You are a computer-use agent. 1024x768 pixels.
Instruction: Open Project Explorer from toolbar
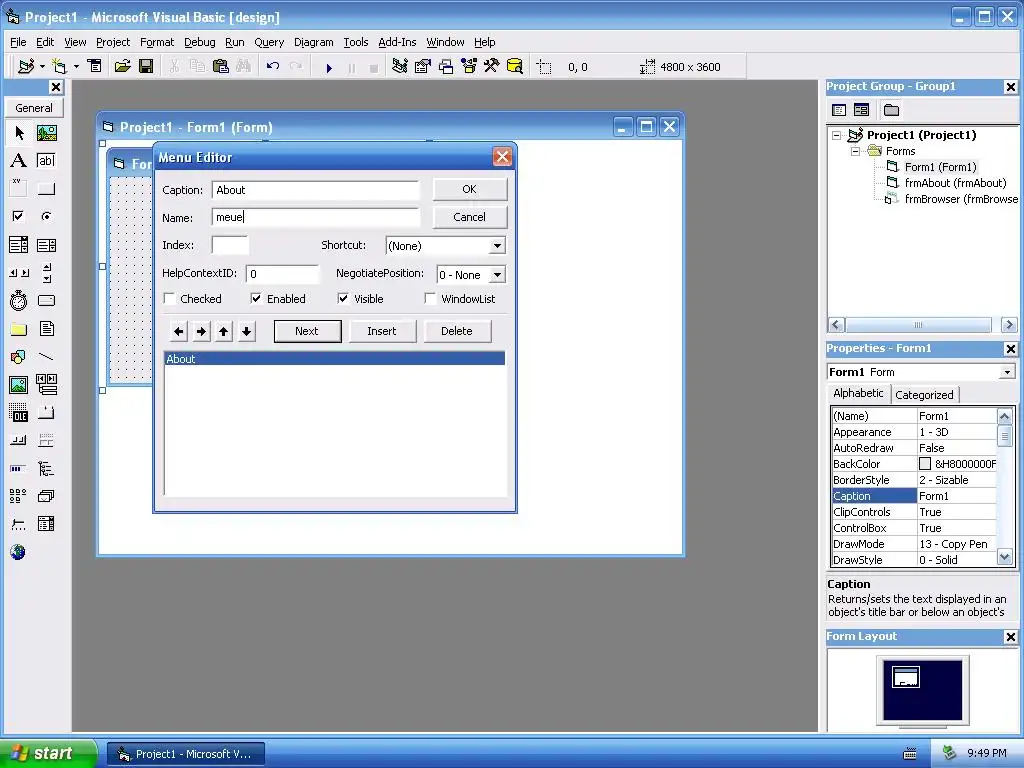click(x=400, y=67)
